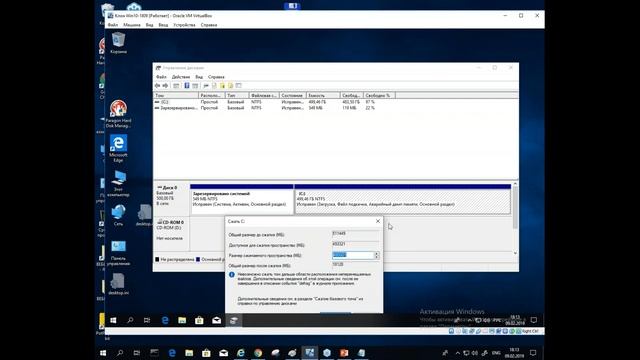
Task: Open Disk Management Вид menu
Action: (199, 77)
